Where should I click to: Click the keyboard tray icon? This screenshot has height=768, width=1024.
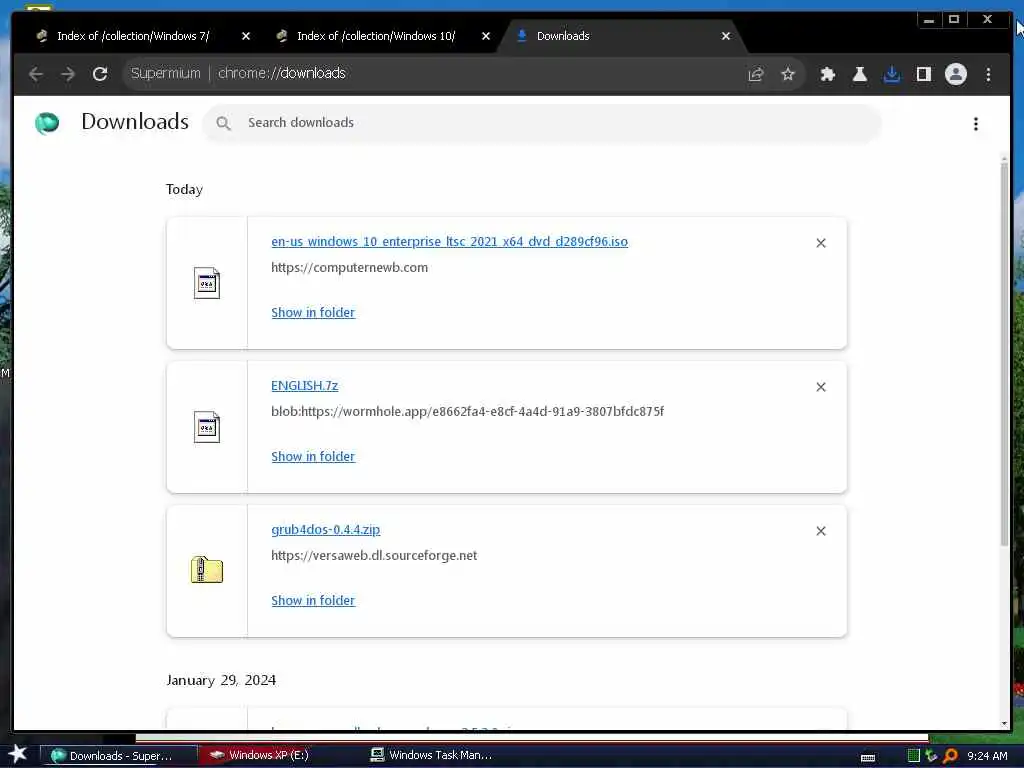click(868, 758)
